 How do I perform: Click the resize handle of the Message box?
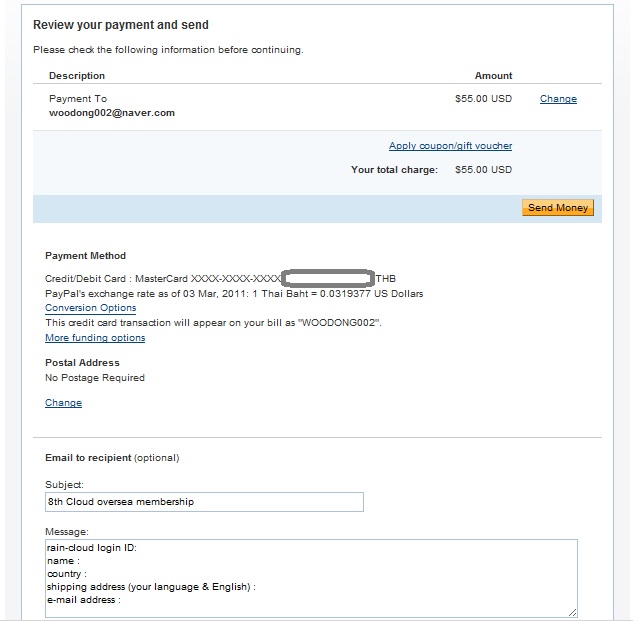point(572,613)
